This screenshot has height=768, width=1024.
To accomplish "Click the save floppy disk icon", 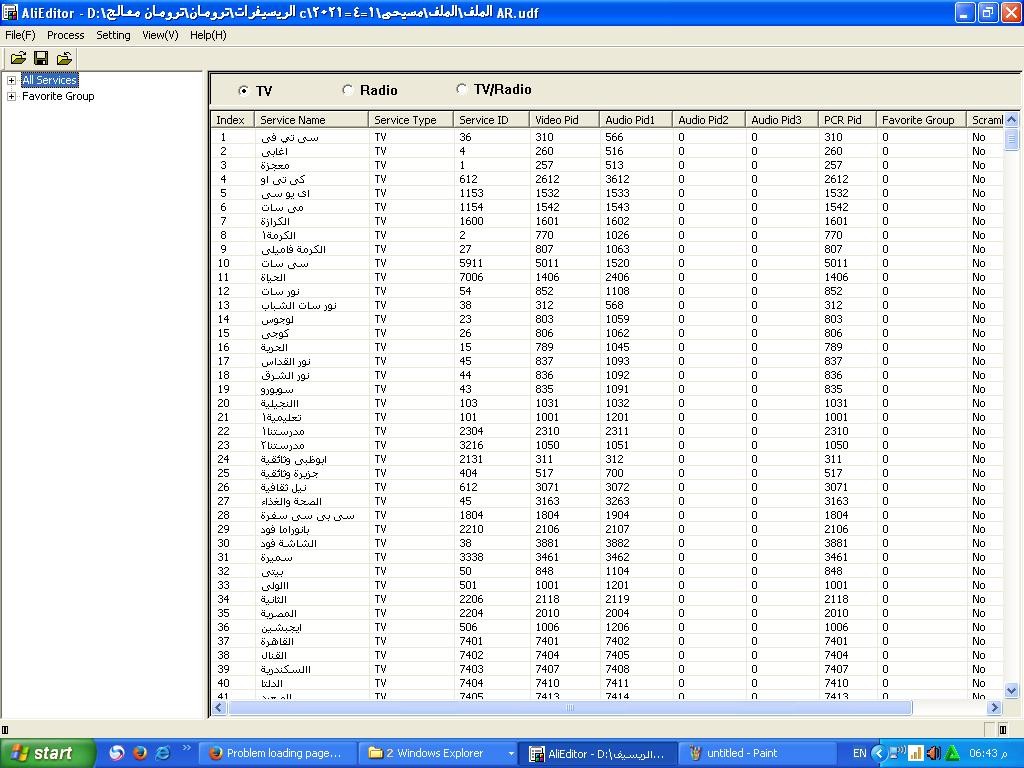I will click(x=41, y=58).
